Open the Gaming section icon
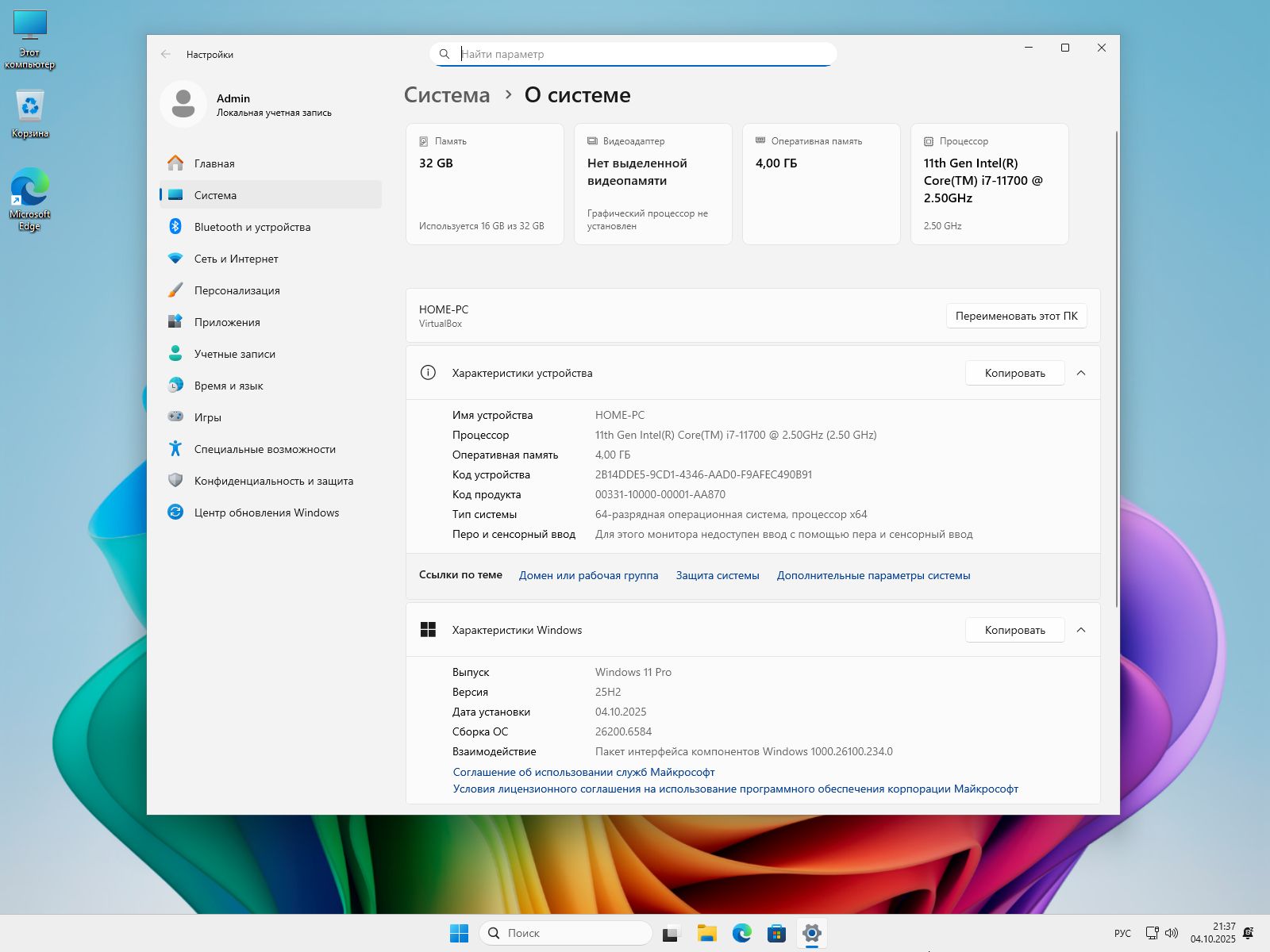 pos(175,417)
